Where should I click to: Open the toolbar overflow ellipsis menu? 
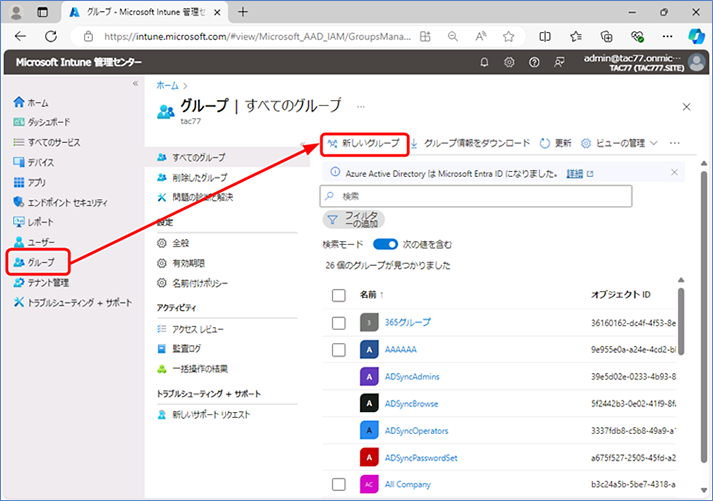point(675,144)
